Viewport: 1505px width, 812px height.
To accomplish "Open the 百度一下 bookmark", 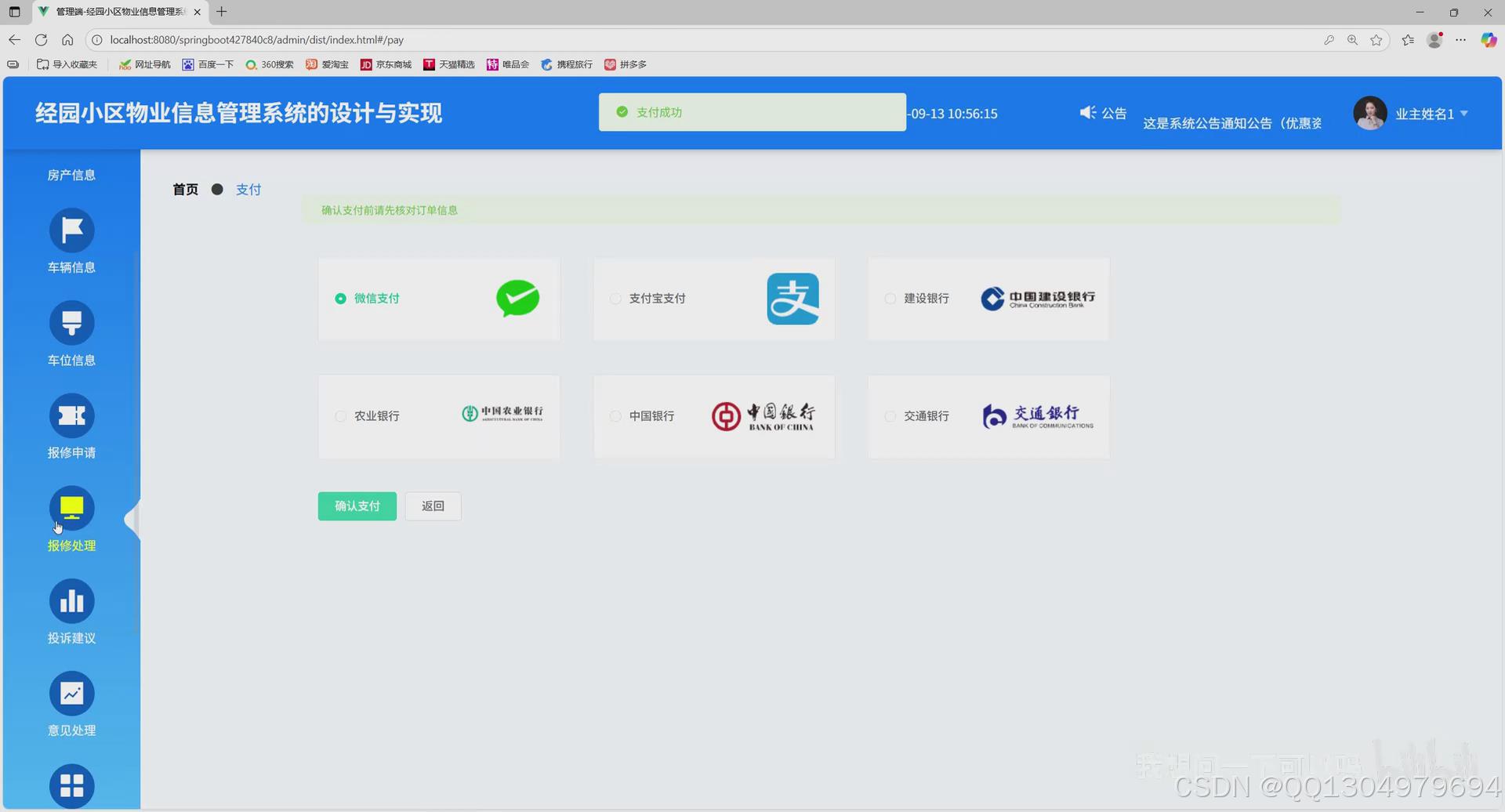I will tap(209, 64).
